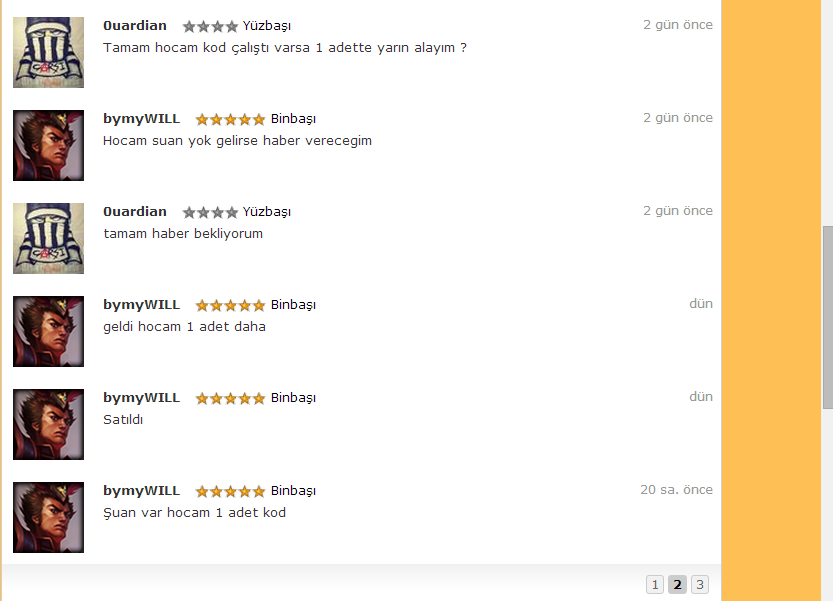Select current page 2 in pagination
833x601 pixels.
677,585
